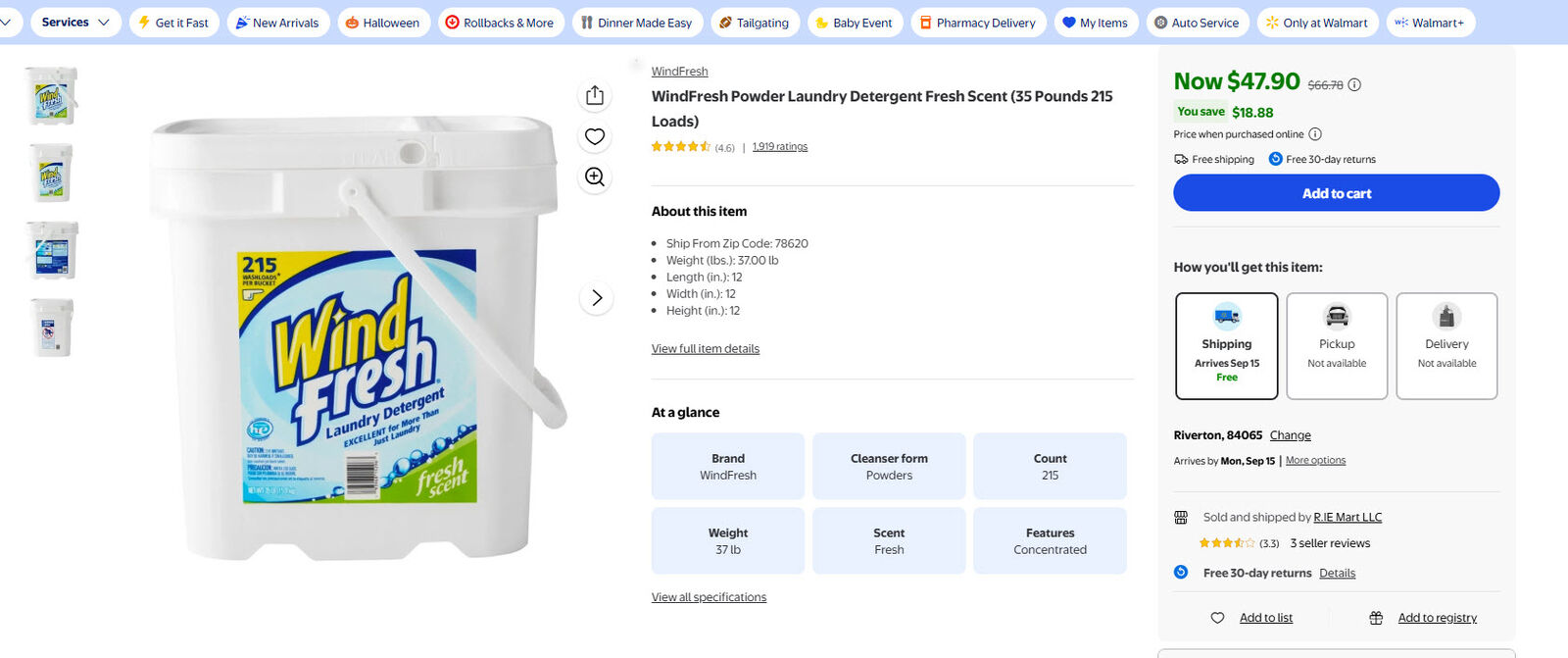Show next product image with arrow
The width and height of the screenshot is (1568, 658).
[597, 298]
